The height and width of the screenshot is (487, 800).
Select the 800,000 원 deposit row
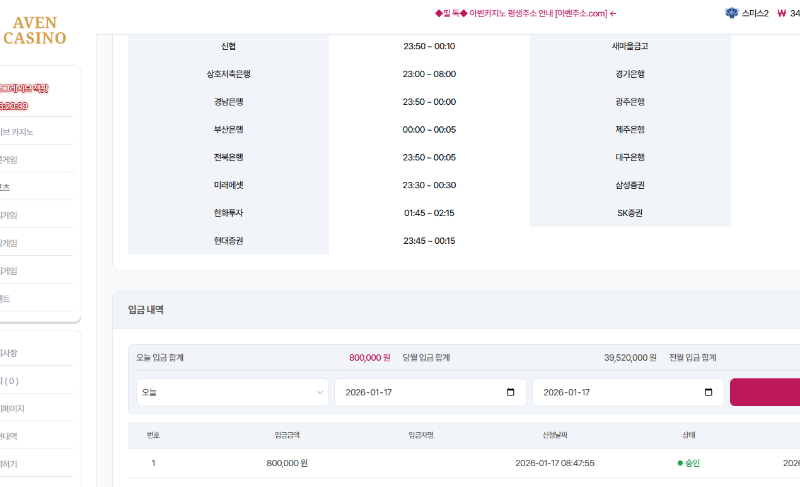click(x=288, y=463)
